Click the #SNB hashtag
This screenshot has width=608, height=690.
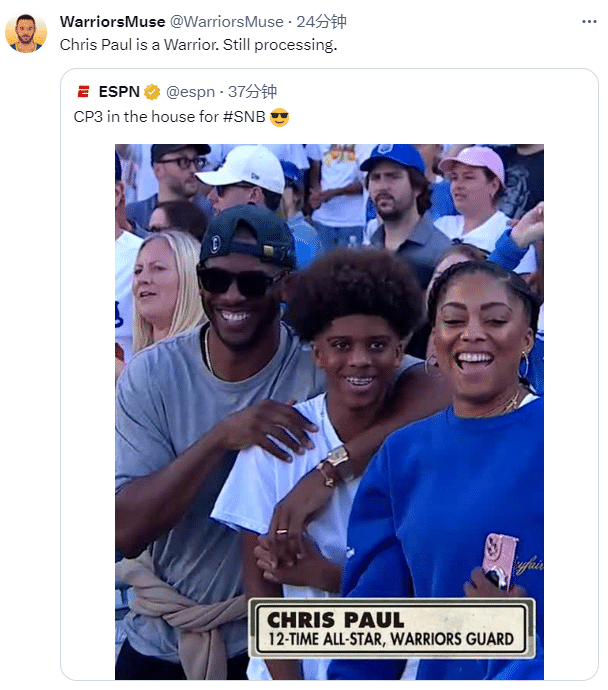point(244,117)
